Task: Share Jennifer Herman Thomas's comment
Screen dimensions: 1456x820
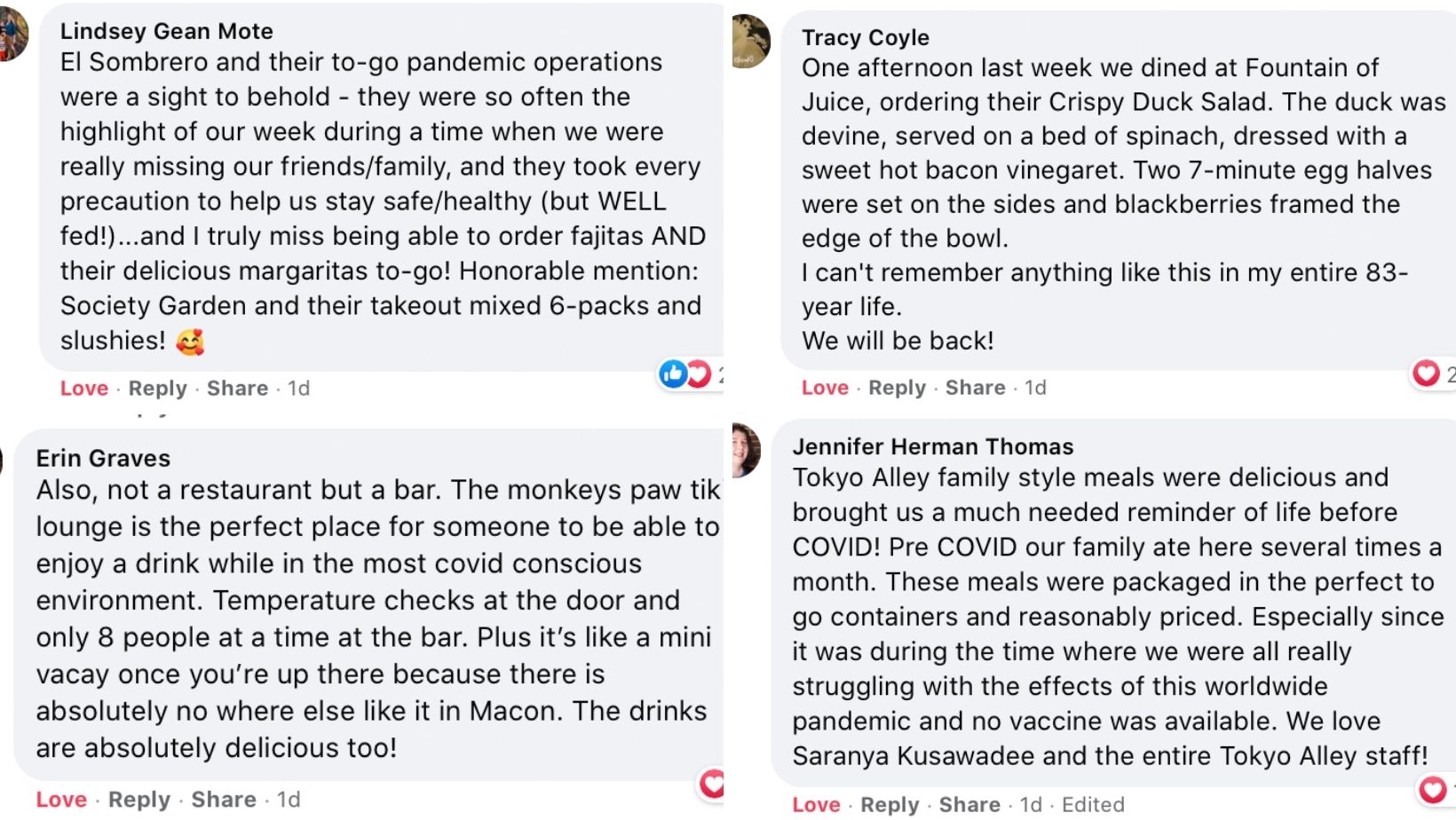Action: [969, 805]
